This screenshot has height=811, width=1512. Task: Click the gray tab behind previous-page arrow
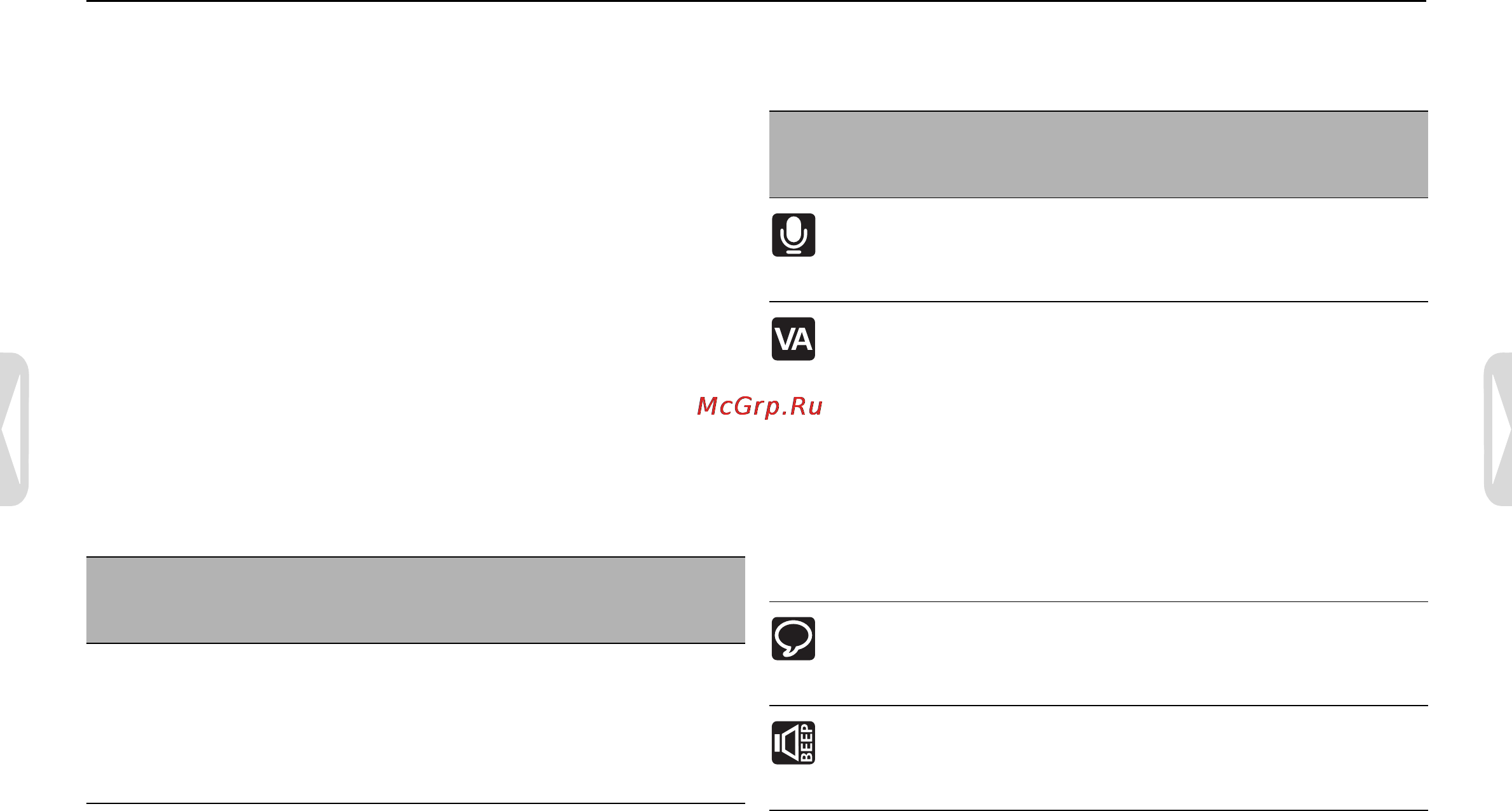coord(14,429)
